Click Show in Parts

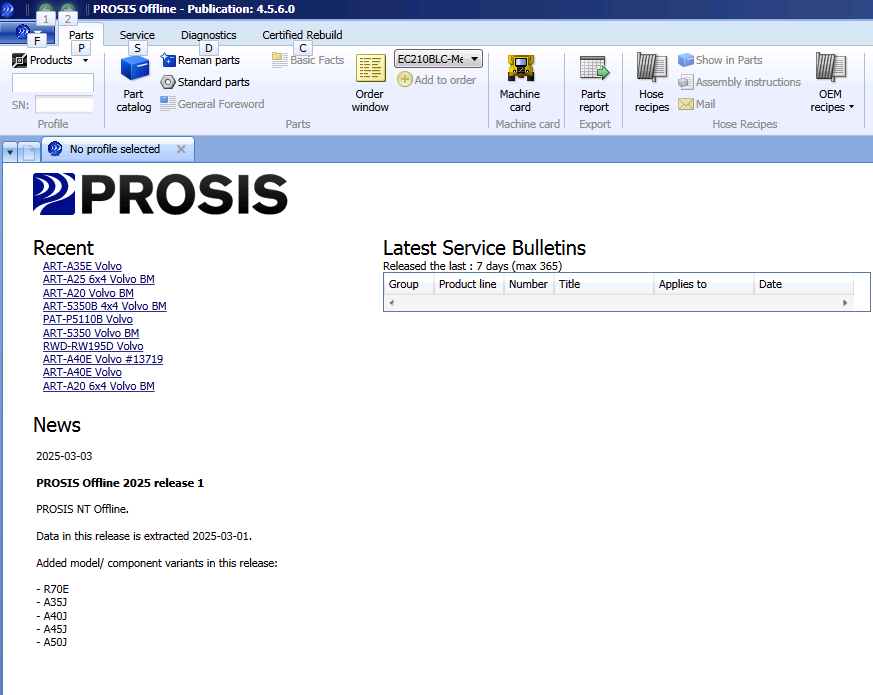(x=720, y=60)
